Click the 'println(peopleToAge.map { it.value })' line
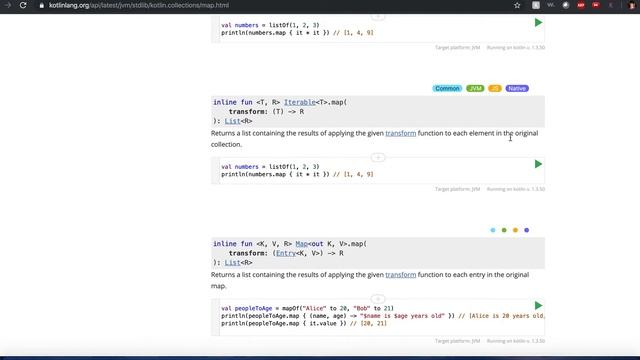The width and height of the screenshot is (640, 360). pos(304,323)
